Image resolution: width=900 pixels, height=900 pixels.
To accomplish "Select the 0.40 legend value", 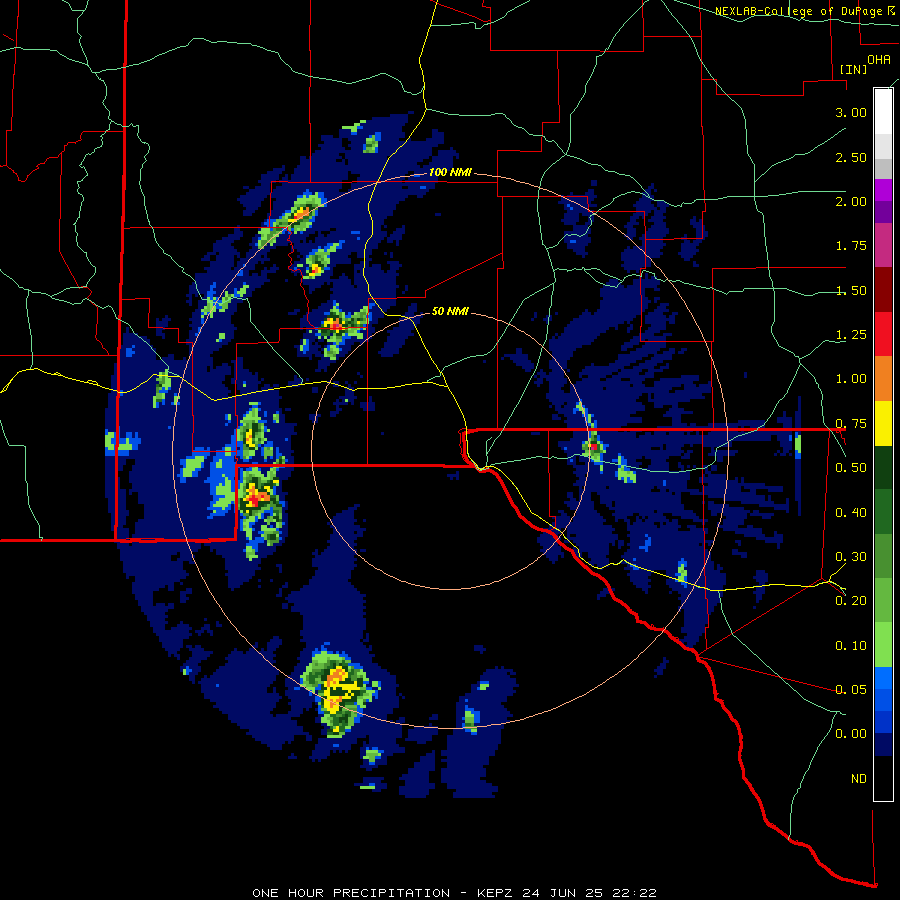I will point(851,513).
